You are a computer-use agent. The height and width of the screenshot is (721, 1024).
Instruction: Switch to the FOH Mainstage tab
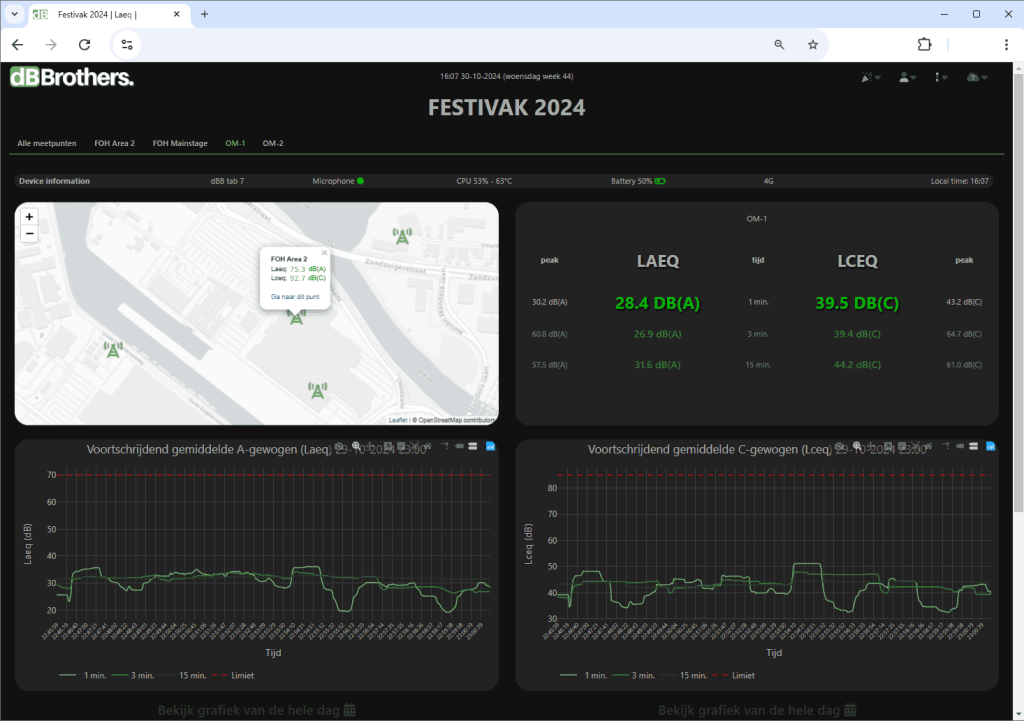click(x=180, y=144)
